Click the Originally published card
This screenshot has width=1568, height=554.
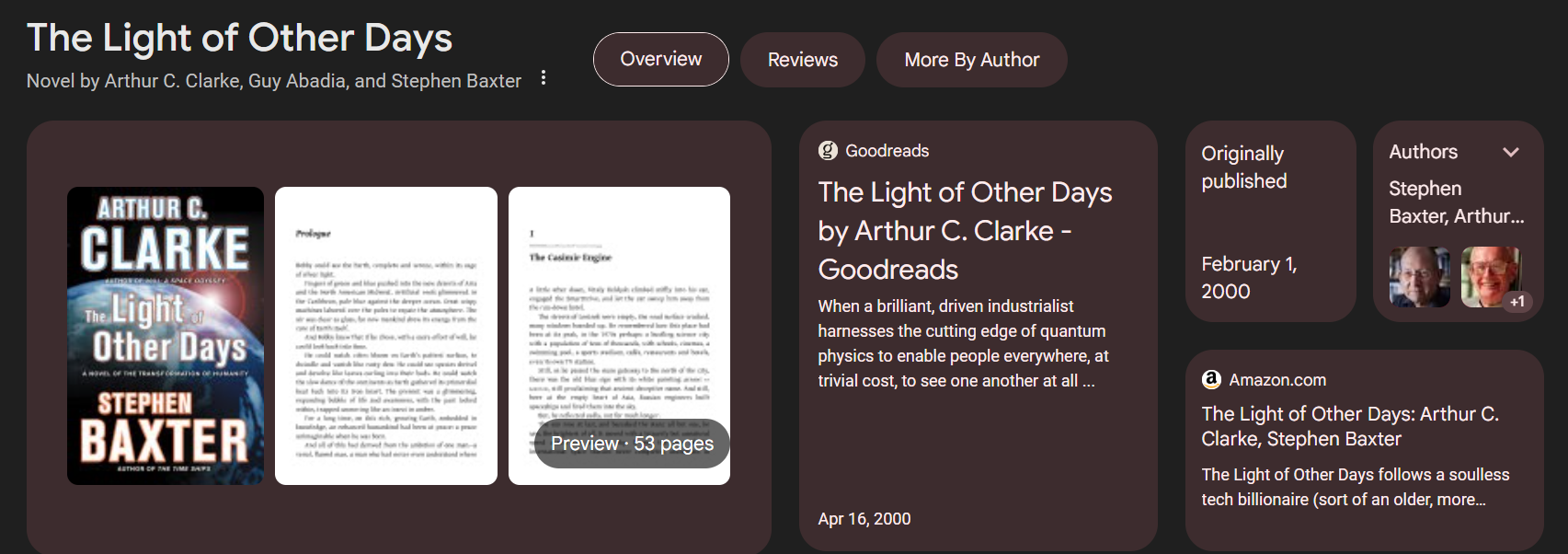pyautogui.click(x=1270, y=222)
